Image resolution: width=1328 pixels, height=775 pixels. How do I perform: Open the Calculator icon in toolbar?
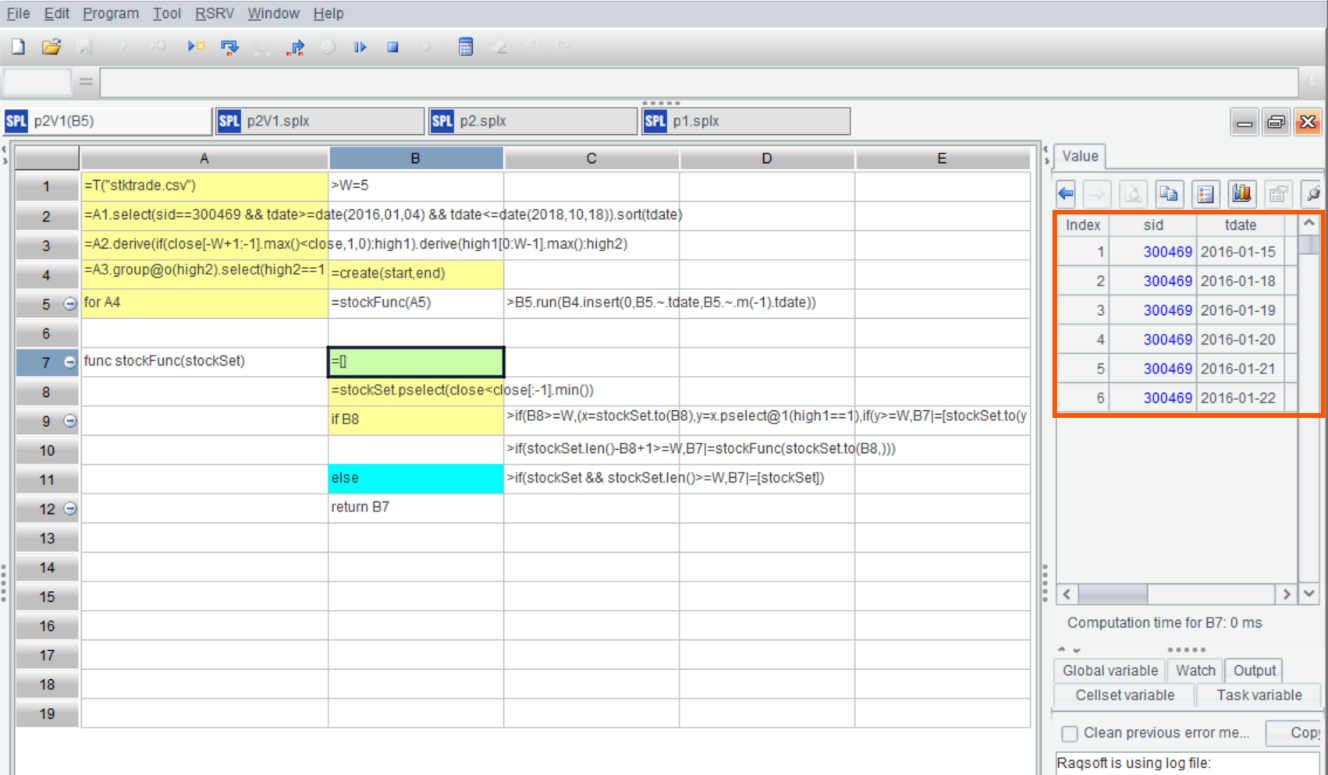465,47
